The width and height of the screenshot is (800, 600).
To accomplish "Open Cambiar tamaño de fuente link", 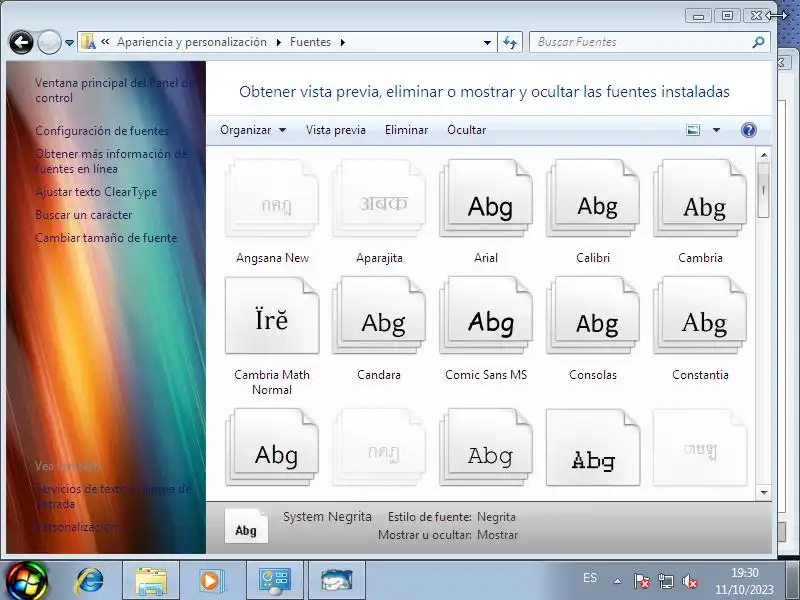I will 106,238.
